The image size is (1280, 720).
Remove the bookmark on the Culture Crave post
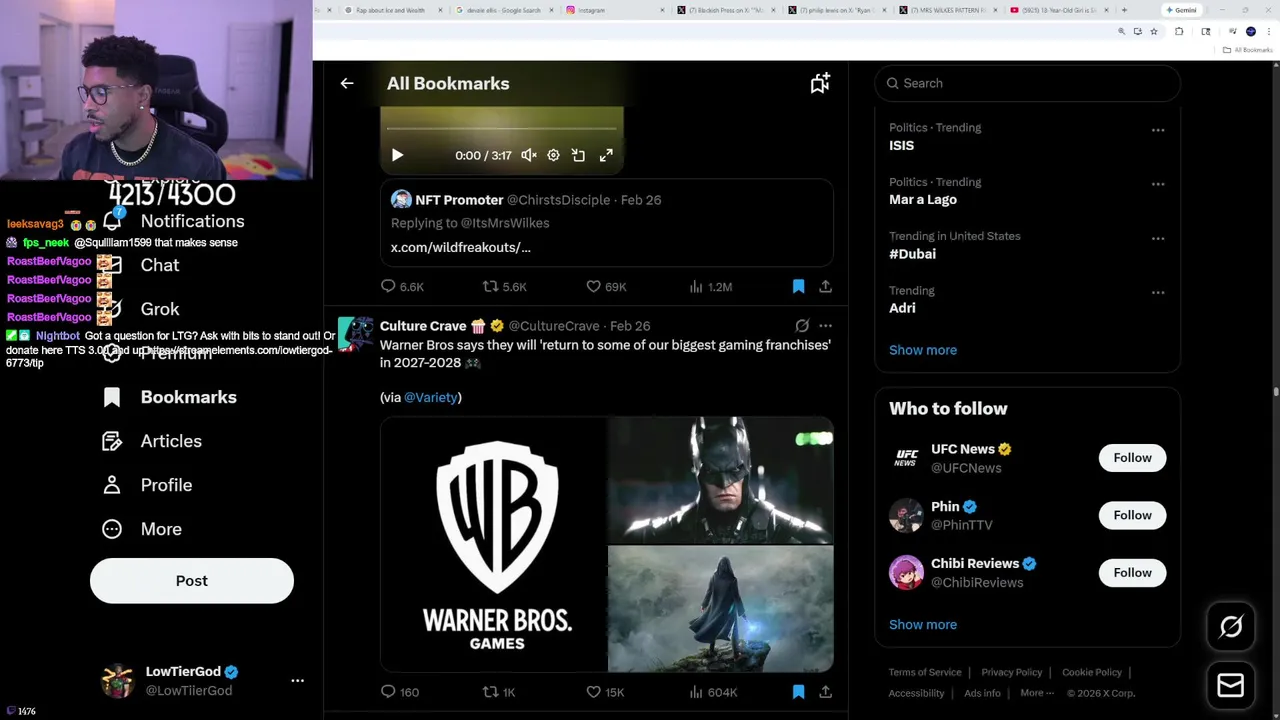pyautogui.click(x=798, y=692)
